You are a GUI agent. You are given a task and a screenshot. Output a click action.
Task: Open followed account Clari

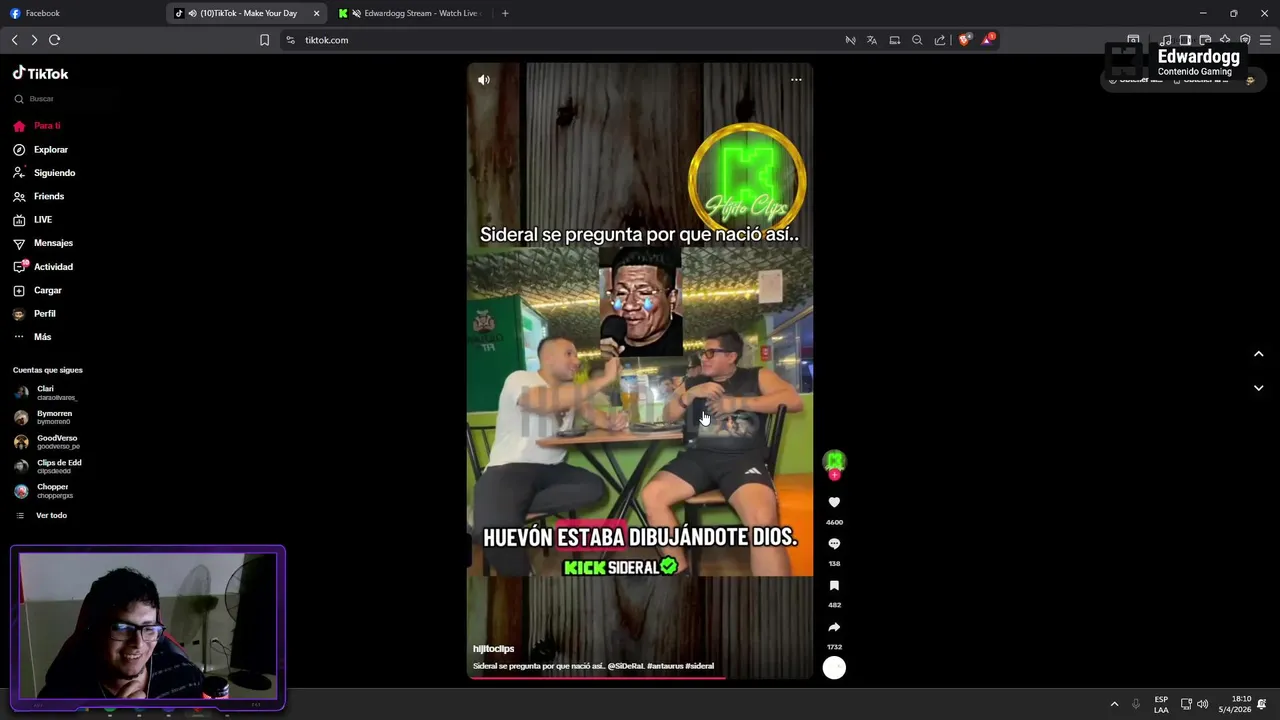click(45, 392)
